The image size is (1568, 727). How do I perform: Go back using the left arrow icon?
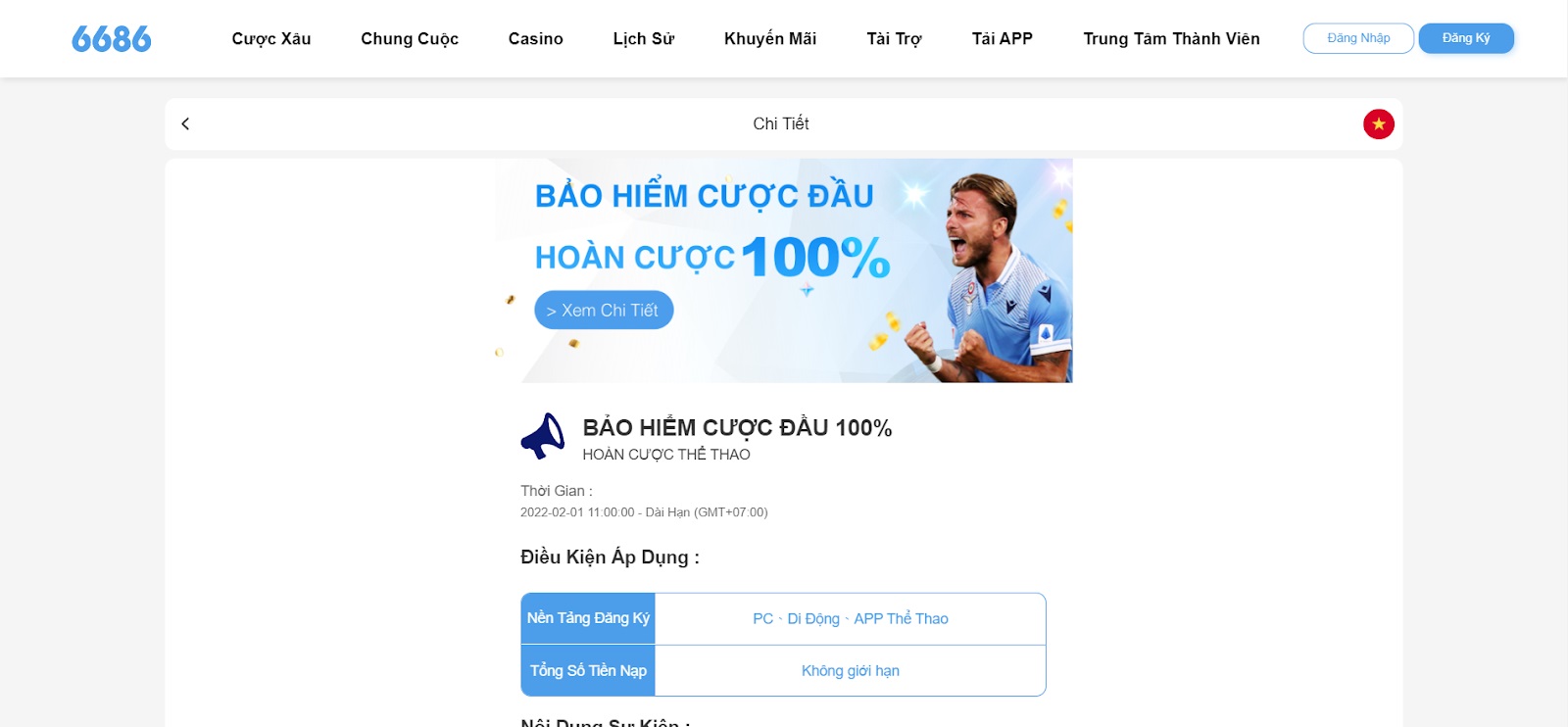(185, 123)
